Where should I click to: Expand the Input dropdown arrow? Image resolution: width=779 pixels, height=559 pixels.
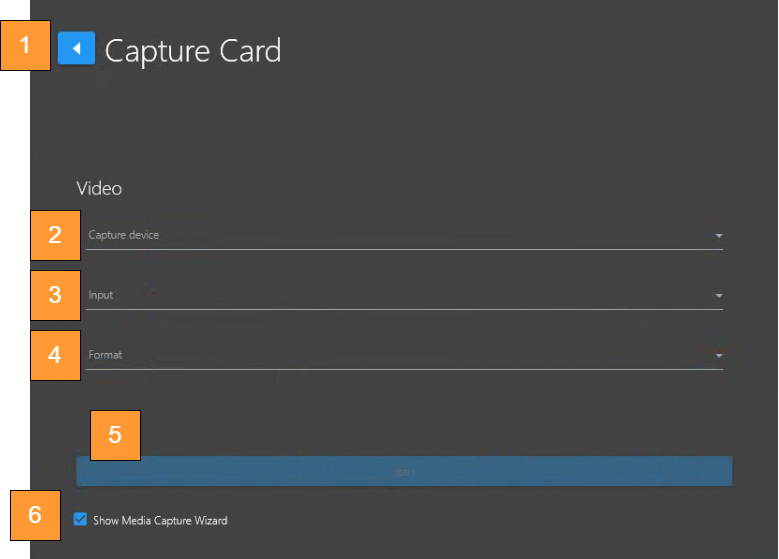(x=718, y=296)
